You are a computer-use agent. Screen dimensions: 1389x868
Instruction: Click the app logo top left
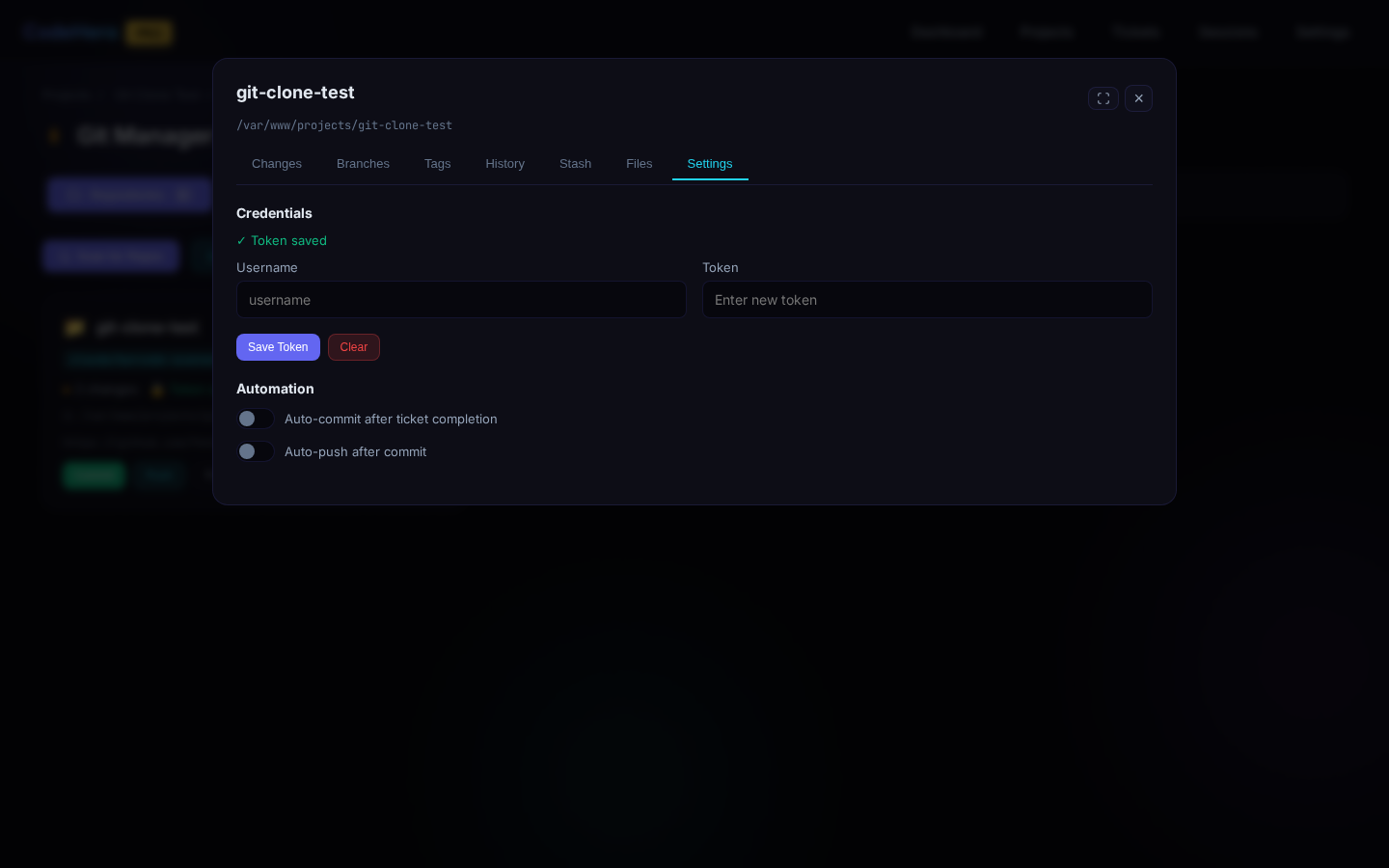(69, 32)
